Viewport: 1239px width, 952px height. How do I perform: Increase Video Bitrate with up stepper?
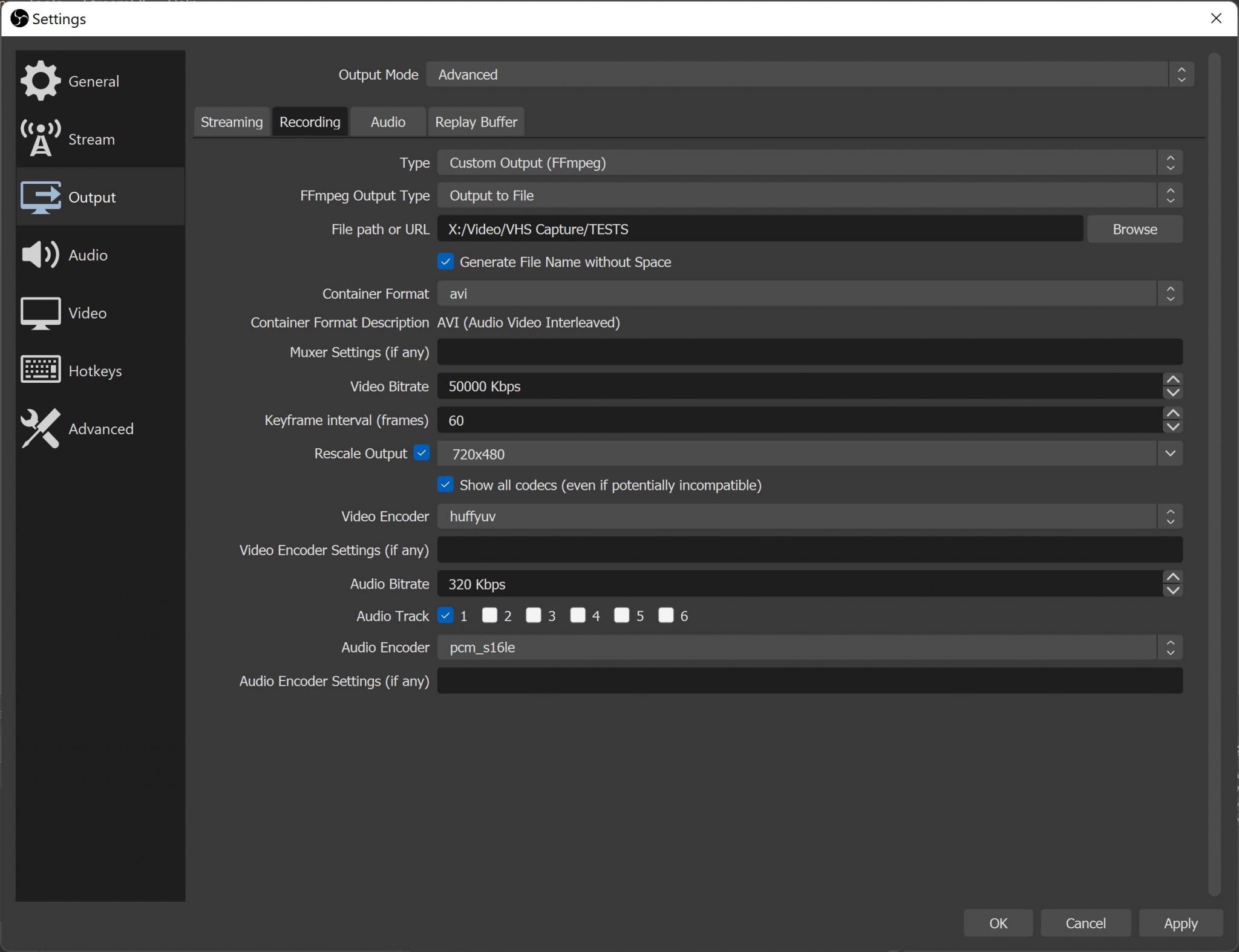tap(1172, 379)
